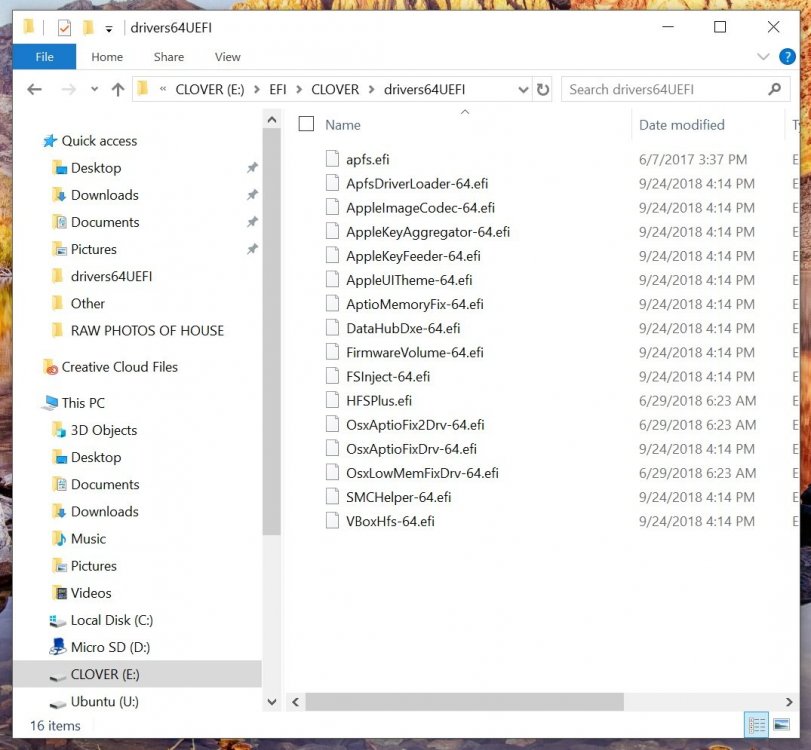This screenshot has height=750, width=811.
Task: Click the Properties icon in the quick access toolbar
Action: 64,27
